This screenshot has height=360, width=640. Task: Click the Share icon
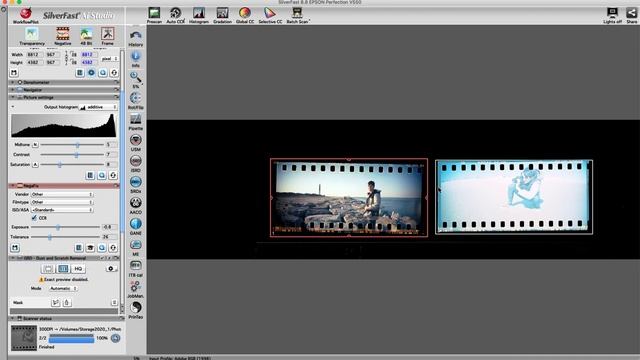[631, 16]
